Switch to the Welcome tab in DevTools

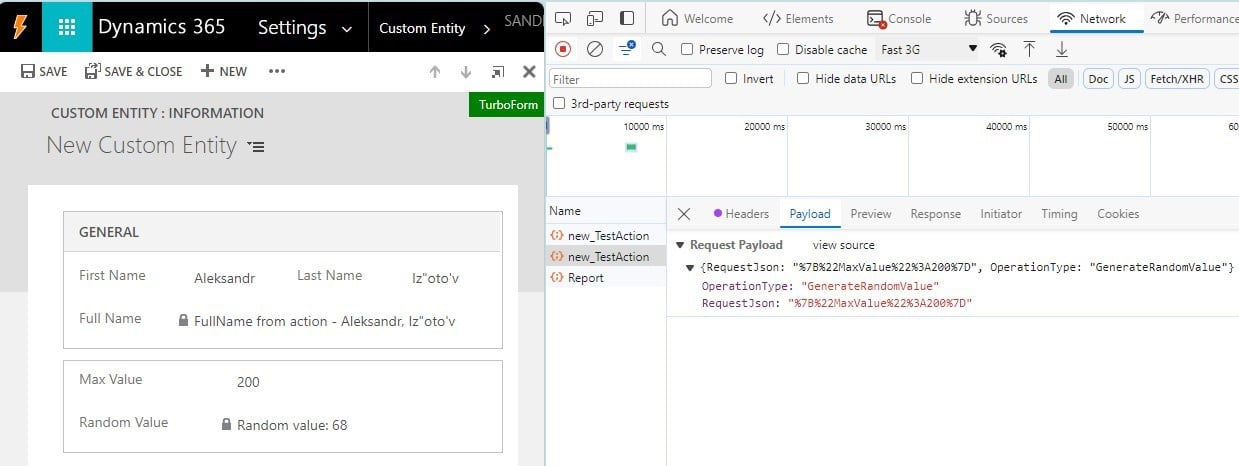coord(697,18)
